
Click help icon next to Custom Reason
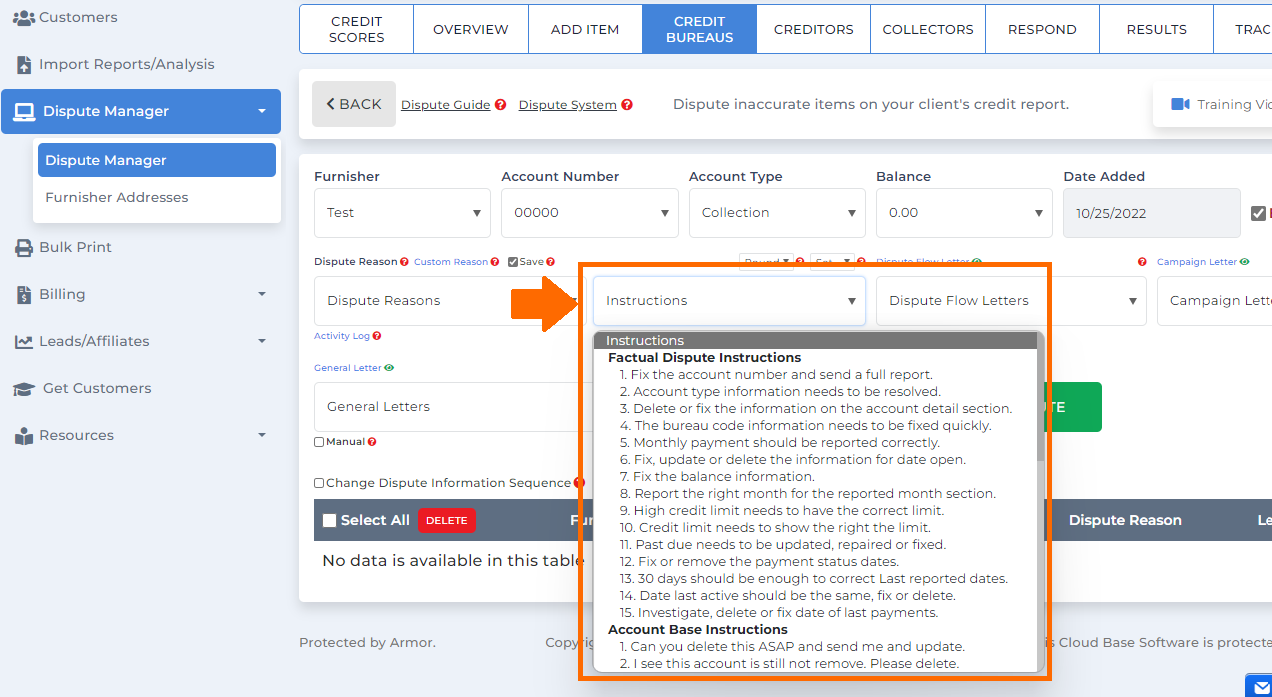[495, 262]
